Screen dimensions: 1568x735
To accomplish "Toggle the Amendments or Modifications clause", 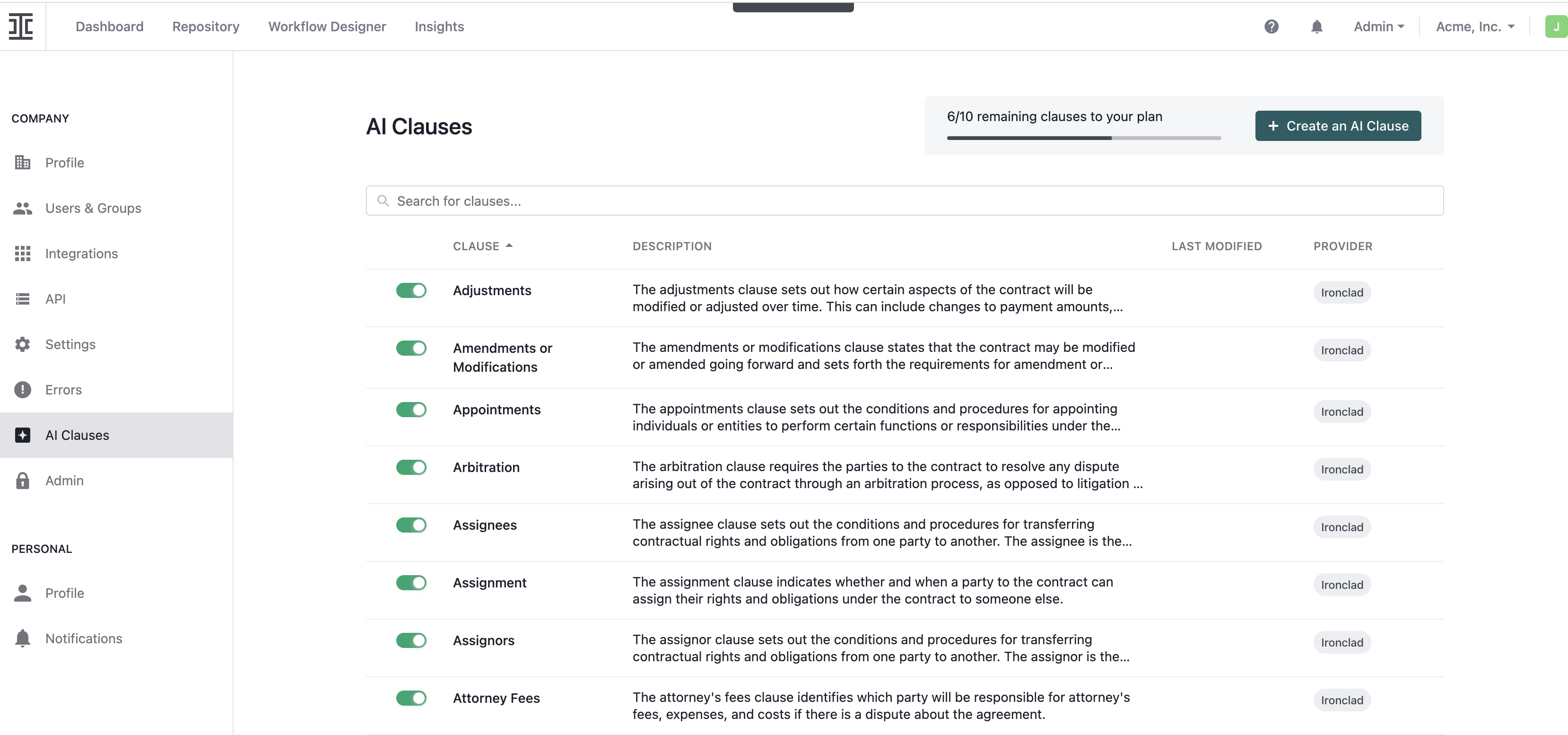I will [x=411, y=348].
